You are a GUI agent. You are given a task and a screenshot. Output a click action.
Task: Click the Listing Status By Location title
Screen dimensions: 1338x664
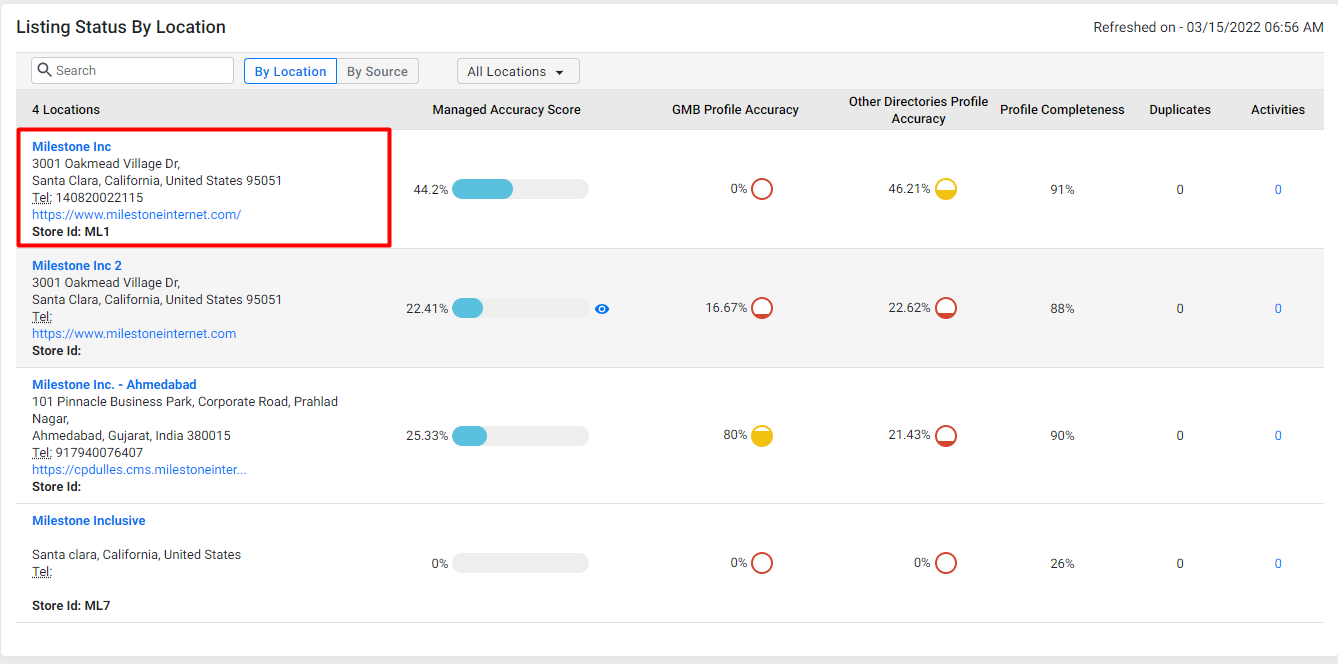click(121, 27)
